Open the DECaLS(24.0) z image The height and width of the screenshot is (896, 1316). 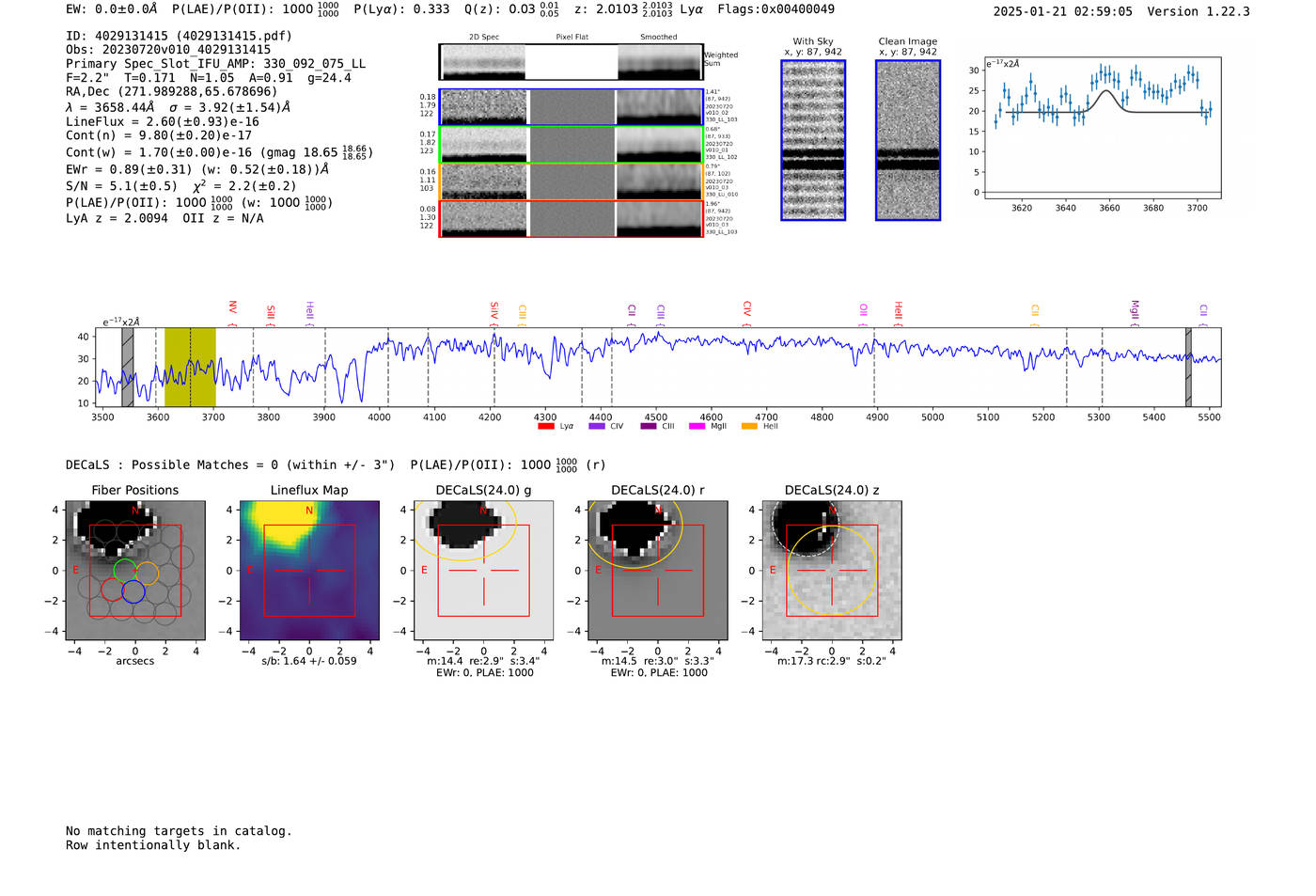point(832,570)
